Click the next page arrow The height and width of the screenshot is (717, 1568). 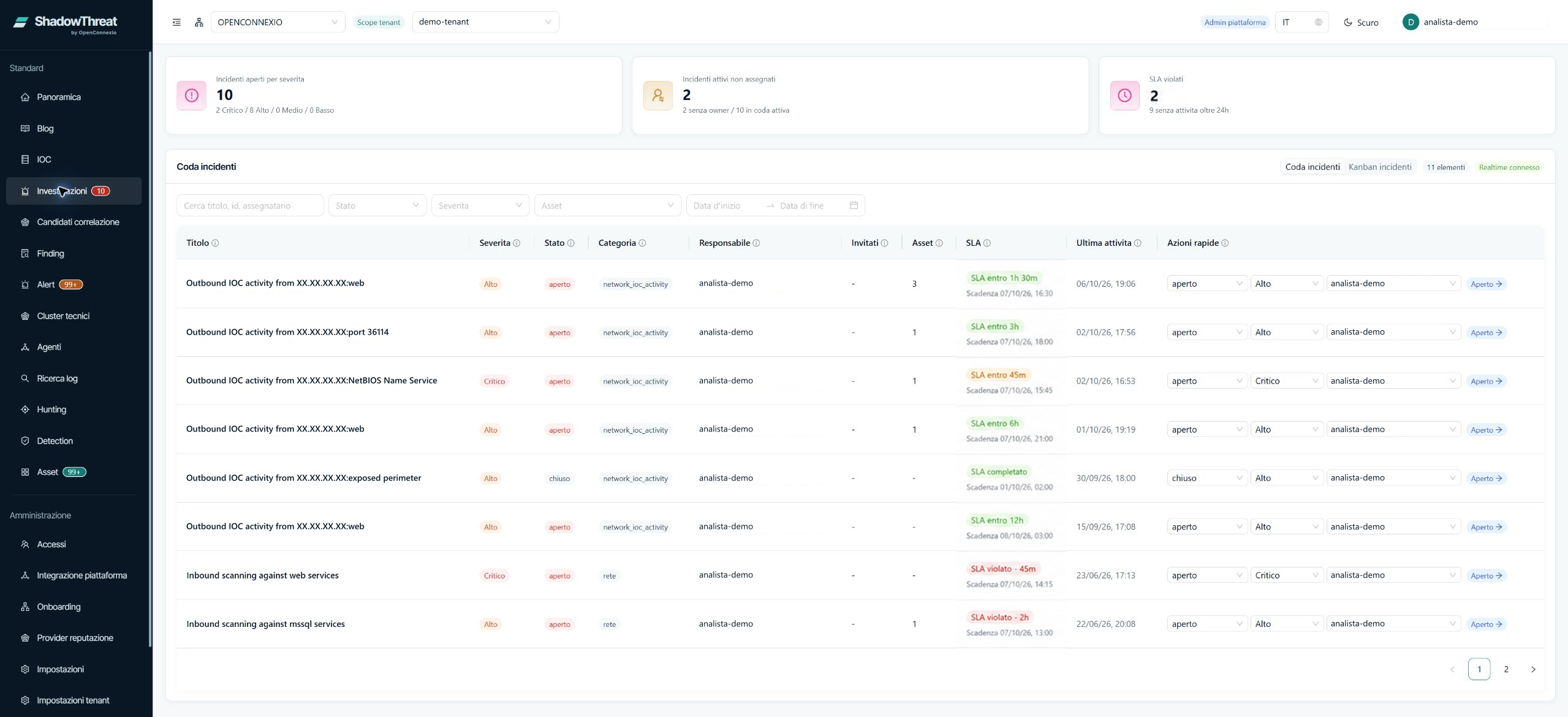(x=1533, y=669)
